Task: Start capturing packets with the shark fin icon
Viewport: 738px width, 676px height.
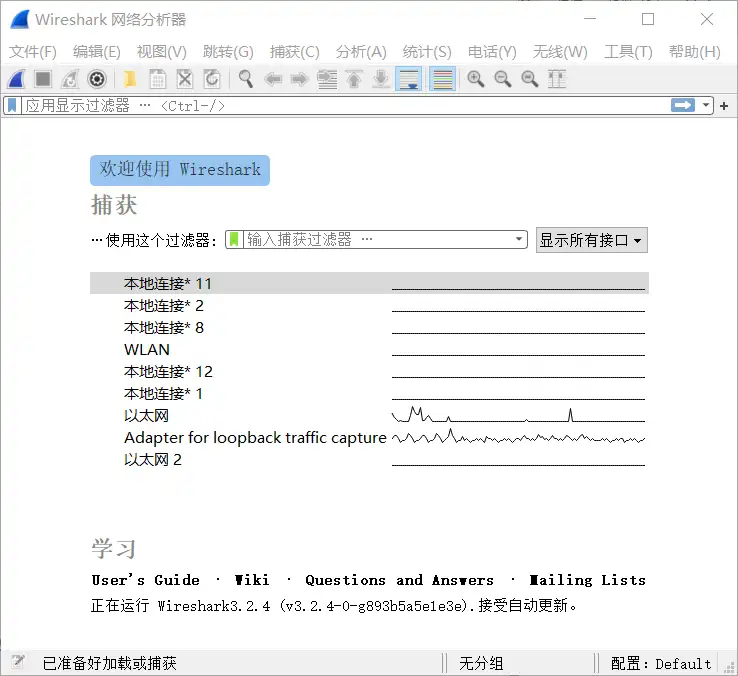Action: click(x=16, y=79)
